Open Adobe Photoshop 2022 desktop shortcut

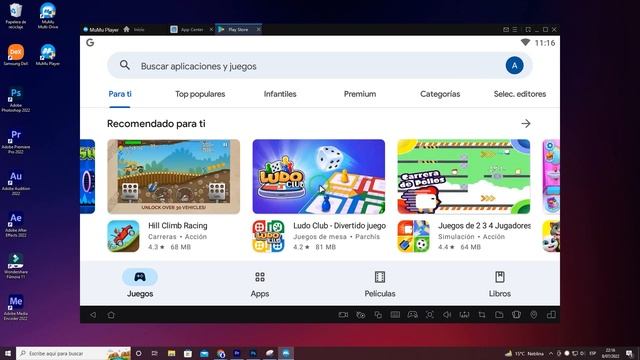(16, 100)
